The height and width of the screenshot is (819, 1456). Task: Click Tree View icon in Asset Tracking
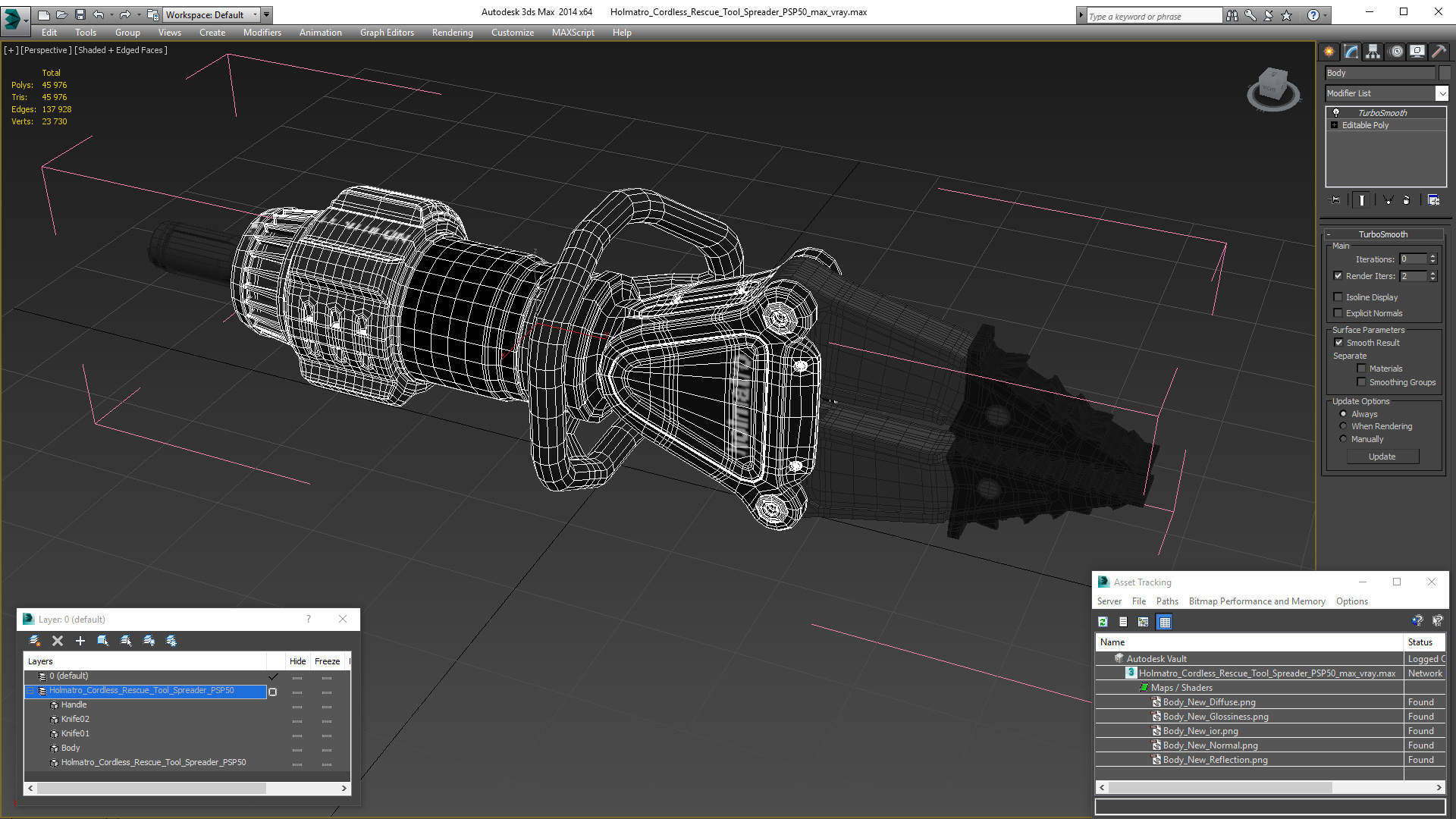1144,622
